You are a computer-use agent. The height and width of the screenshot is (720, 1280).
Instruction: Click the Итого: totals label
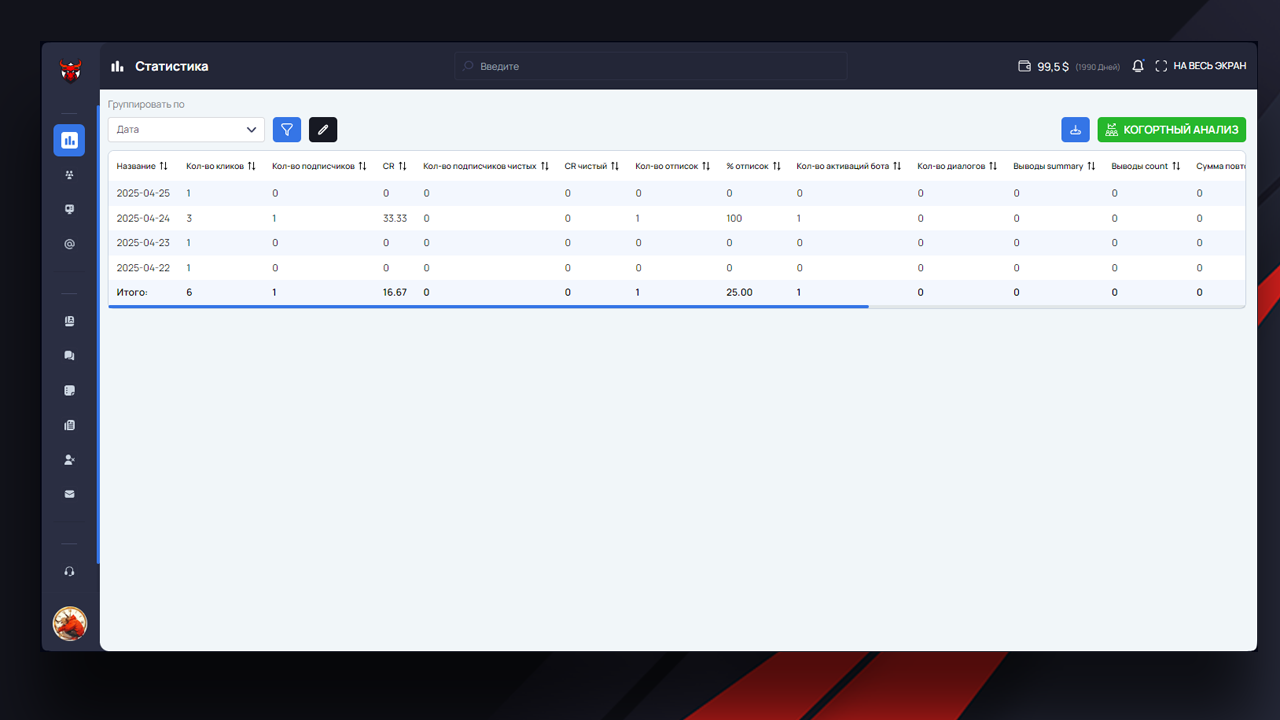[132, 293]
